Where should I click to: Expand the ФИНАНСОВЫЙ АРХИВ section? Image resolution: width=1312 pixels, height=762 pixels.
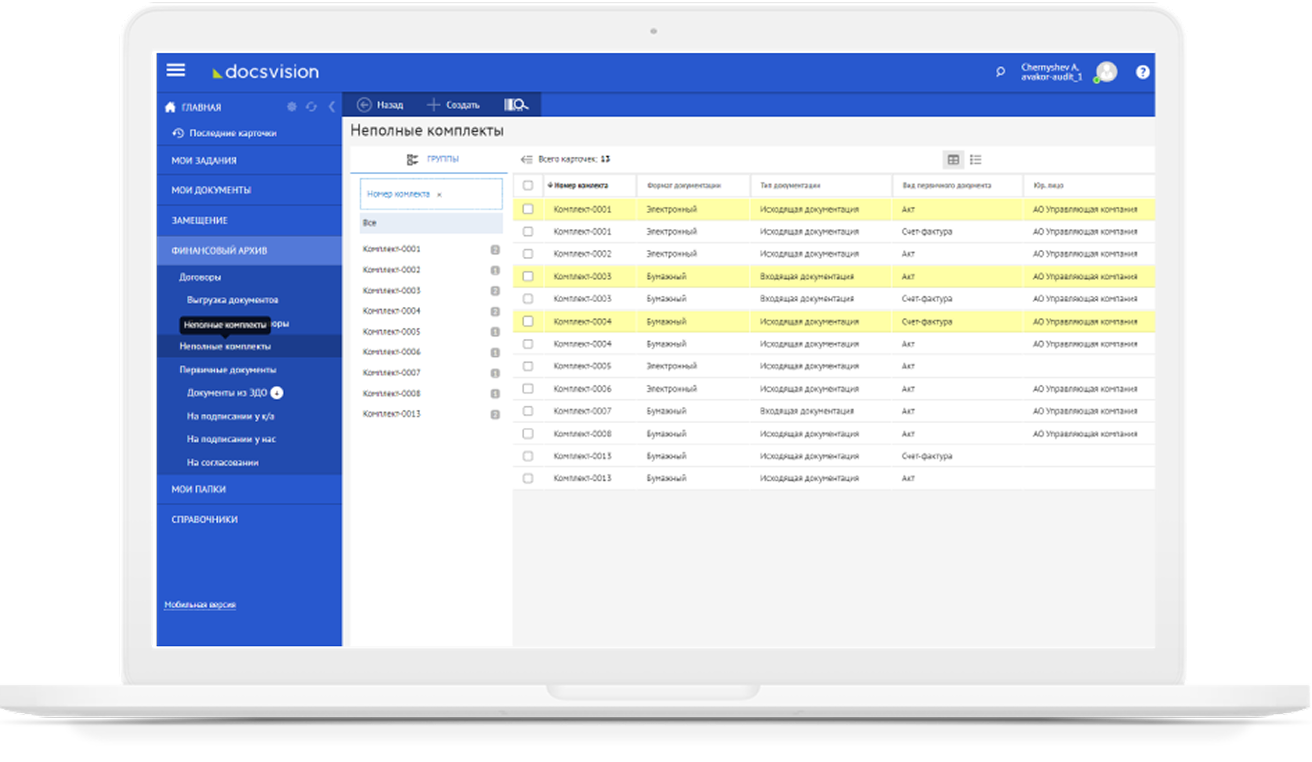tap(219, 250)
